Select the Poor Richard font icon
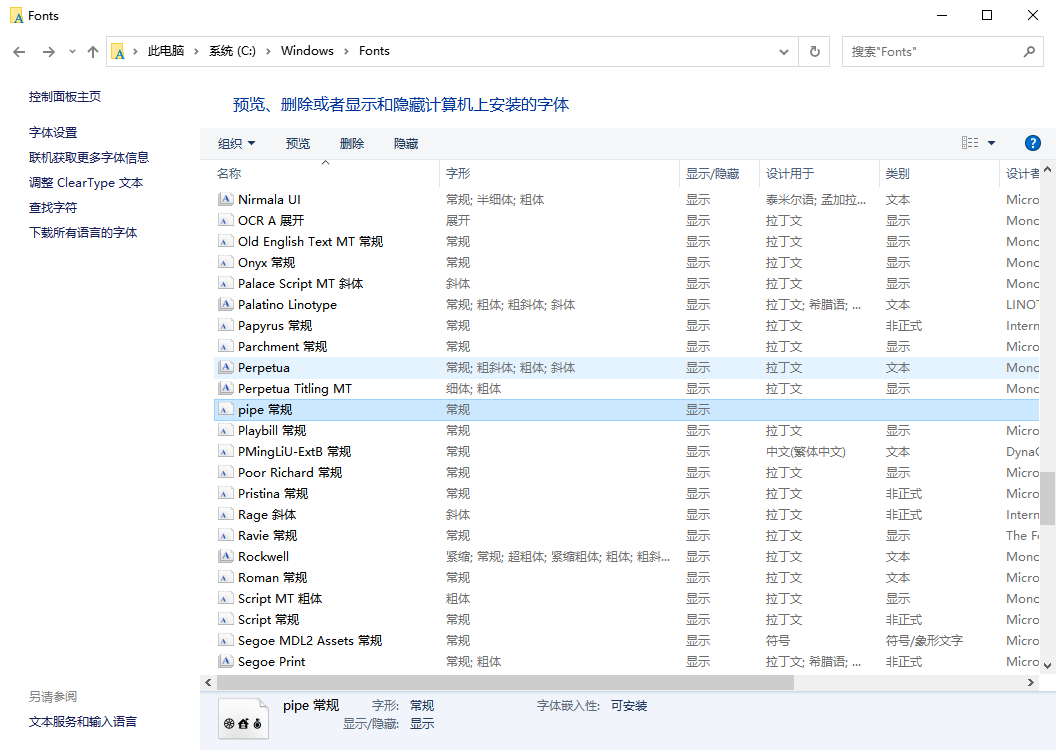Viewport: 1056px width, 750px height. coord(226,473)
